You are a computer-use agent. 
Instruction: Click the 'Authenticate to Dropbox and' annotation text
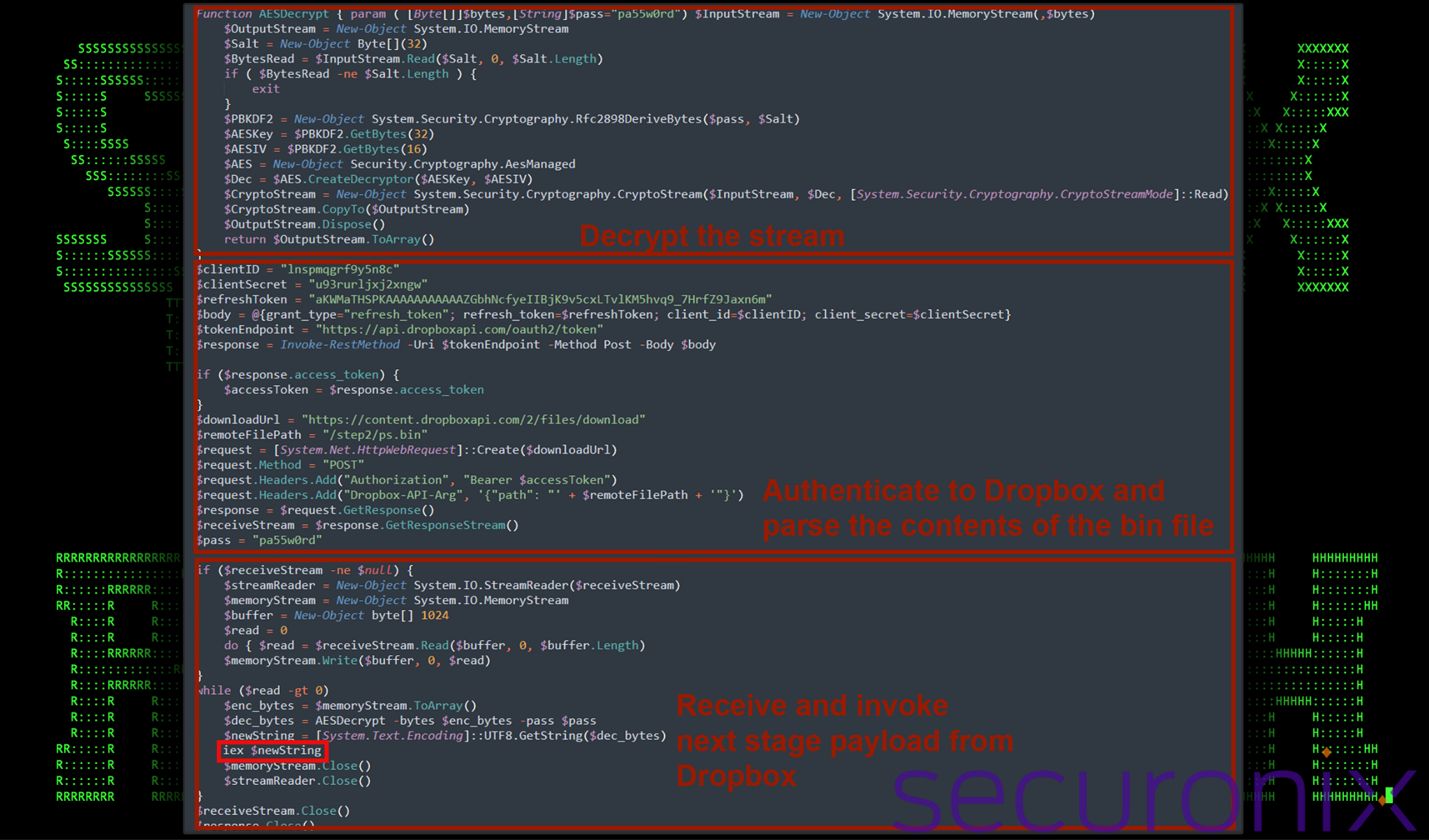pyautogui.click(x=963, y=491)
